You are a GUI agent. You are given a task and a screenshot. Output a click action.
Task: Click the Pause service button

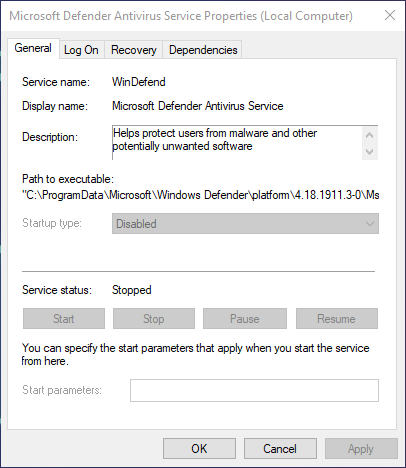pyautogui.click(x=245, y=319)
